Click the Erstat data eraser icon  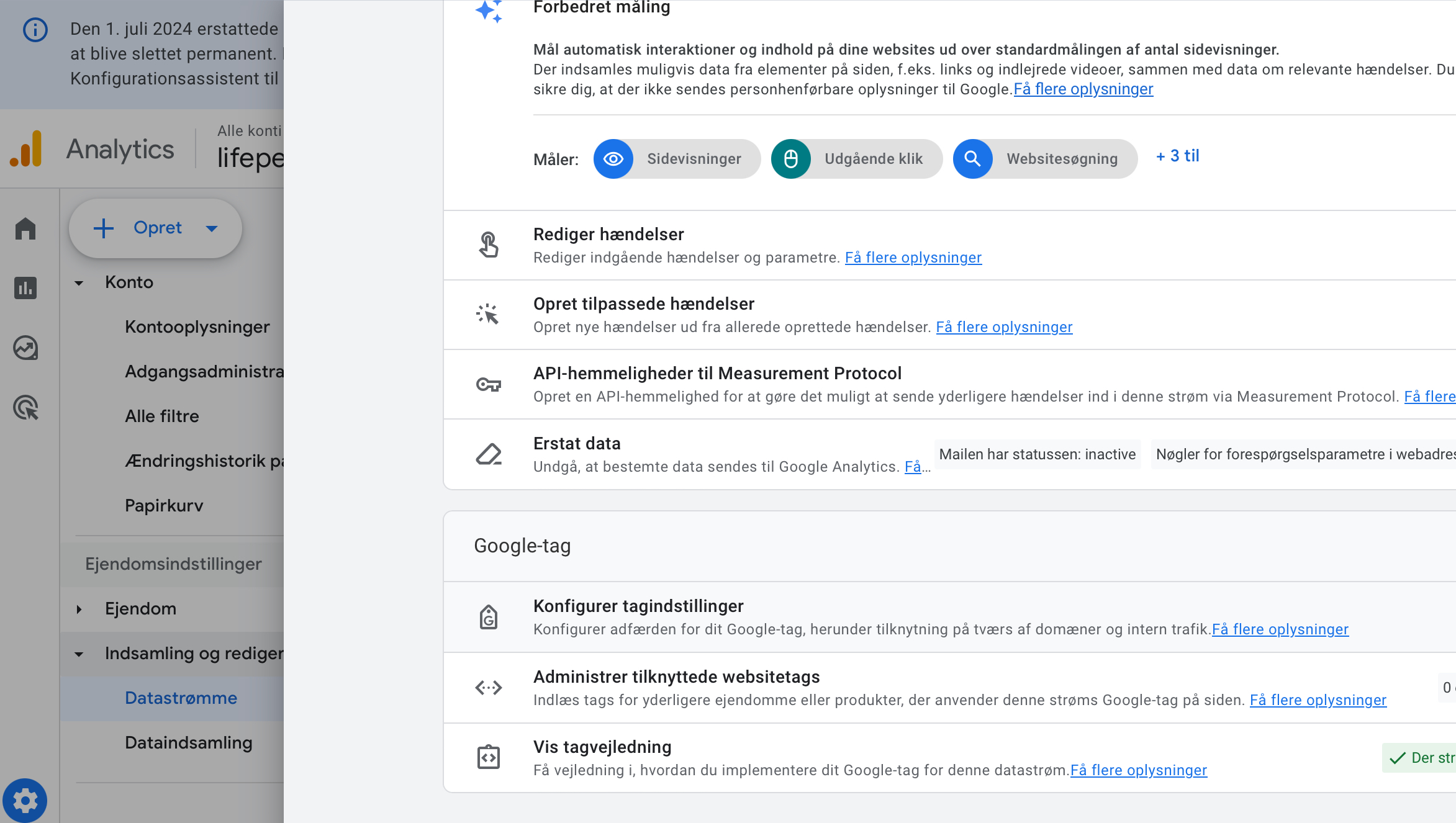489,454
